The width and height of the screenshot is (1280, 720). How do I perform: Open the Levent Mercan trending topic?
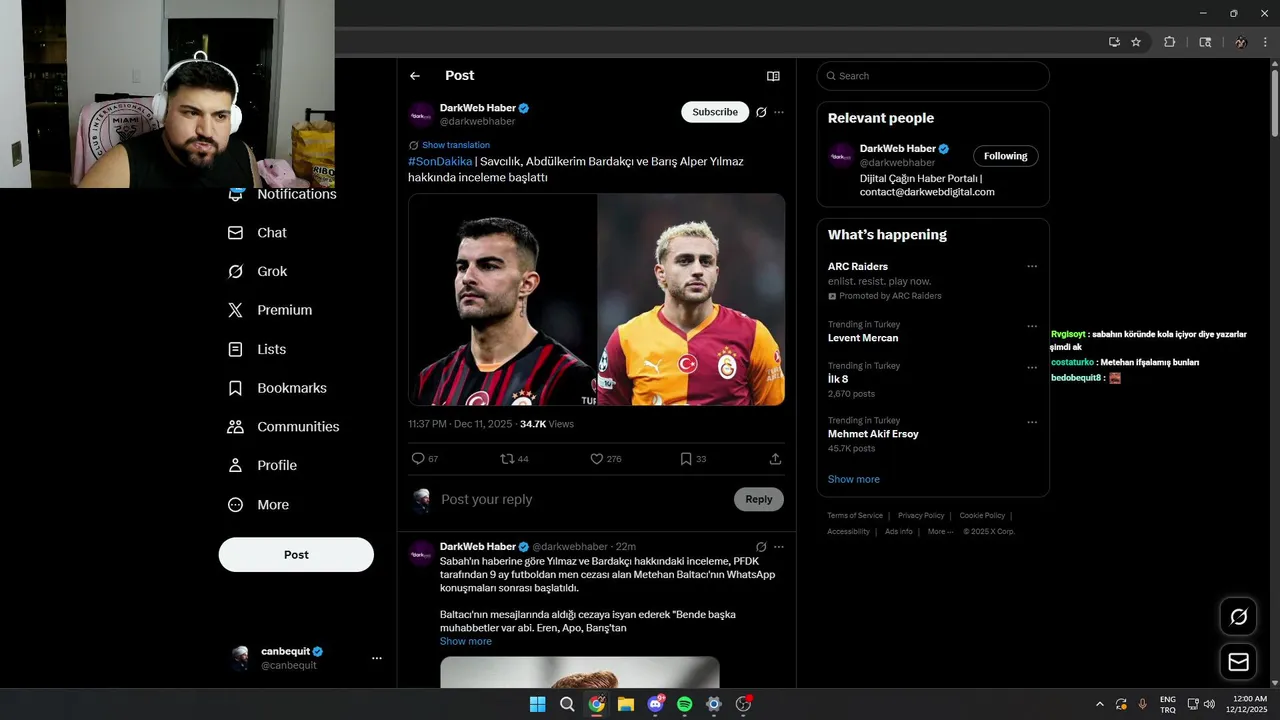pos(863,338)
